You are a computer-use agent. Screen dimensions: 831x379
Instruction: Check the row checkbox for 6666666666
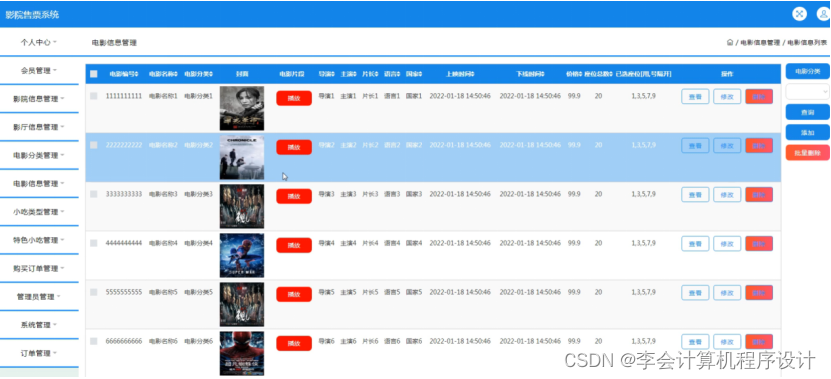[x=94, y=341]
